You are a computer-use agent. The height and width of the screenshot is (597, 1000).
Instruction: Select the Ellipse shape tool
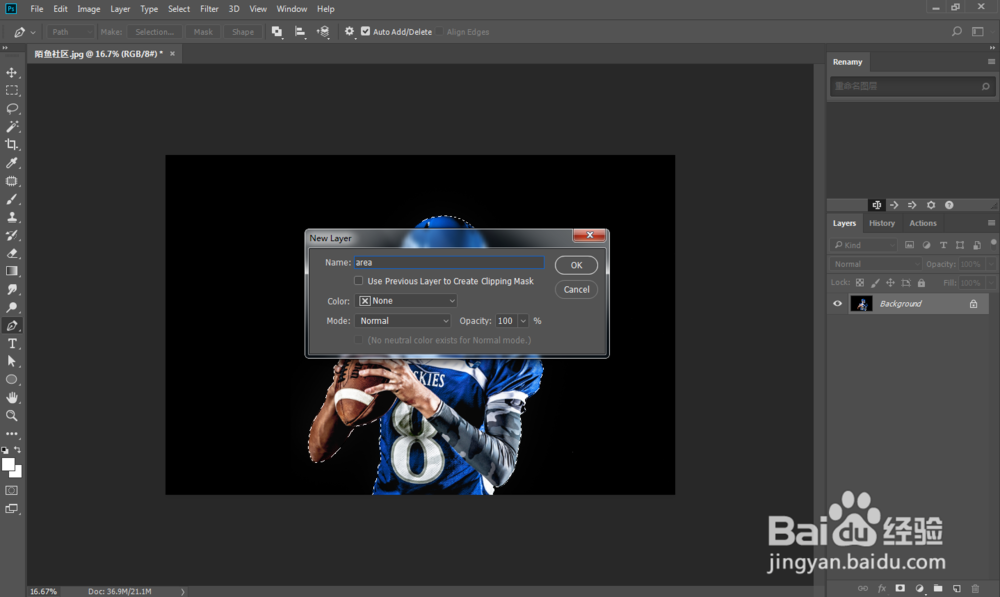pyautogui.click(x=11, y=380)
